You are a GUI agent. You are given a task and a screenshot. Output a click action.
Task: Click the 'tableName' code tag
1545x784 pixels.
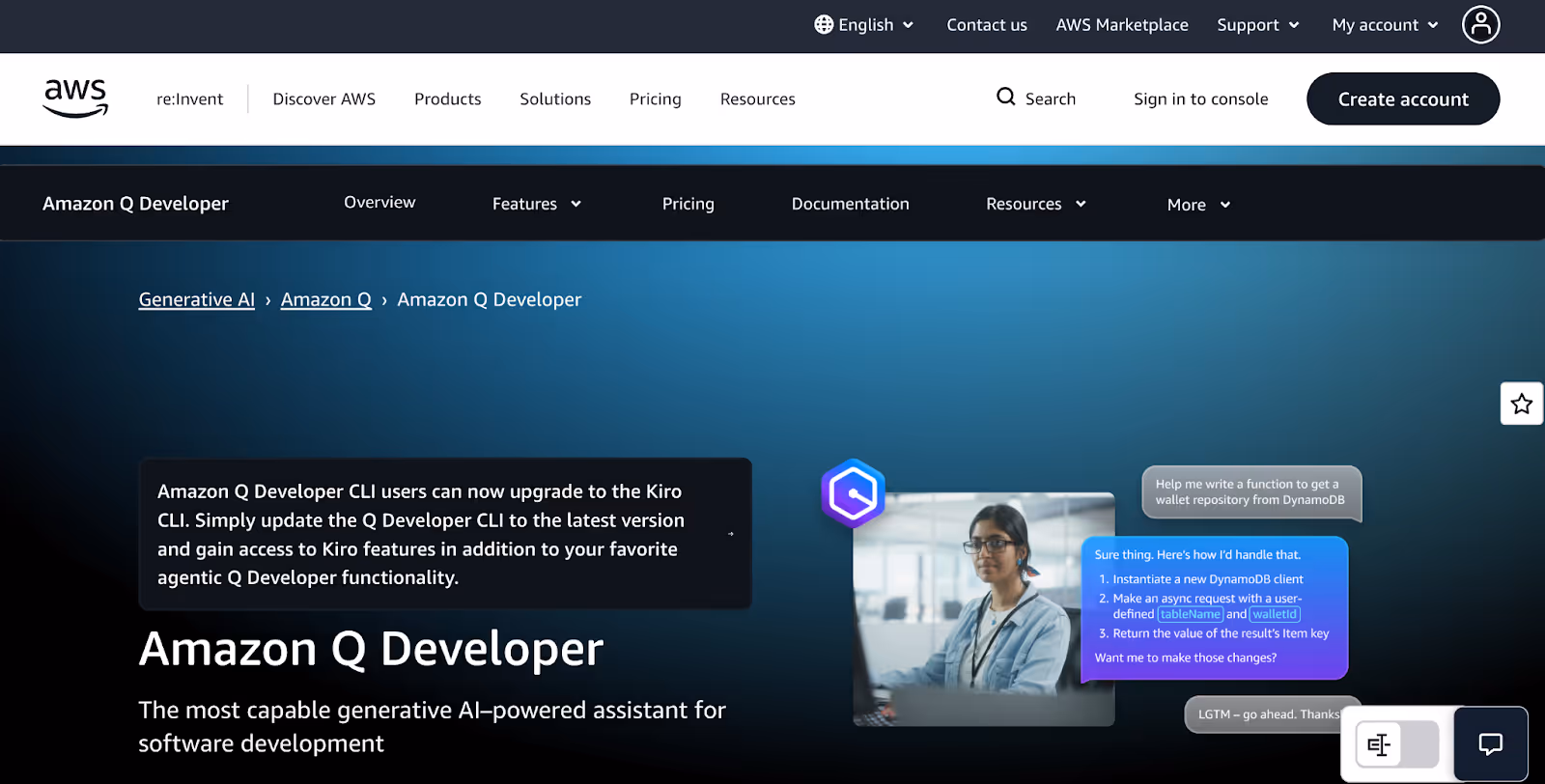(1190, 614)
